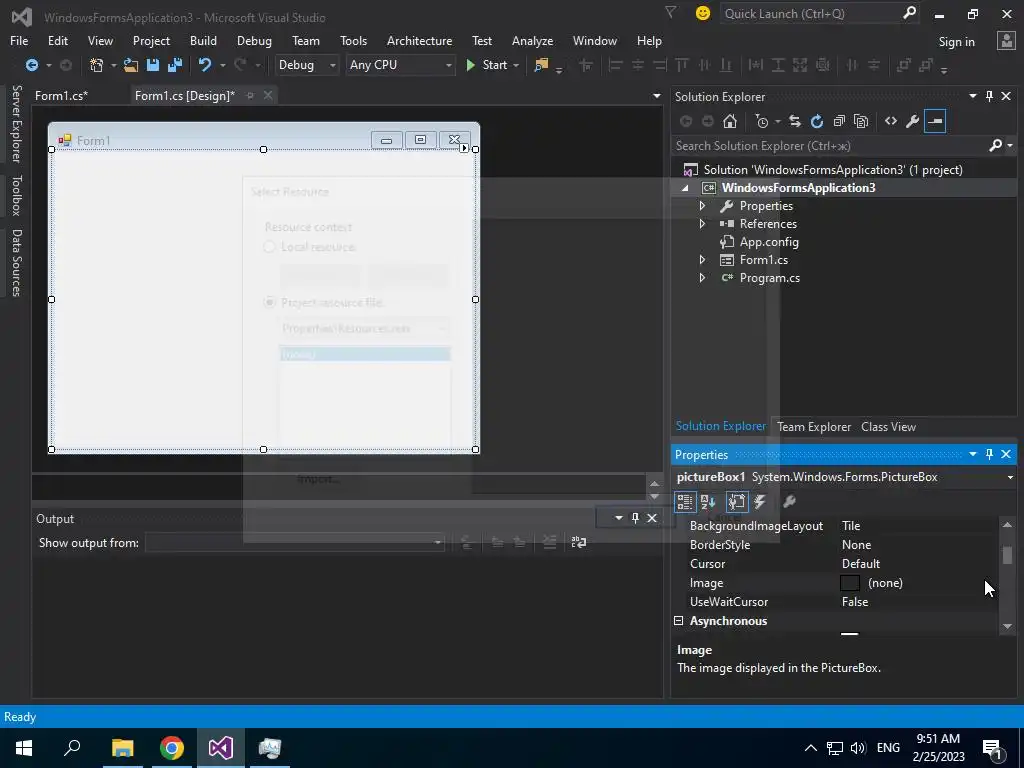Expand the Form1.cs node
The width and height of the screenshot is (1024, 768).
click(703, 259)
